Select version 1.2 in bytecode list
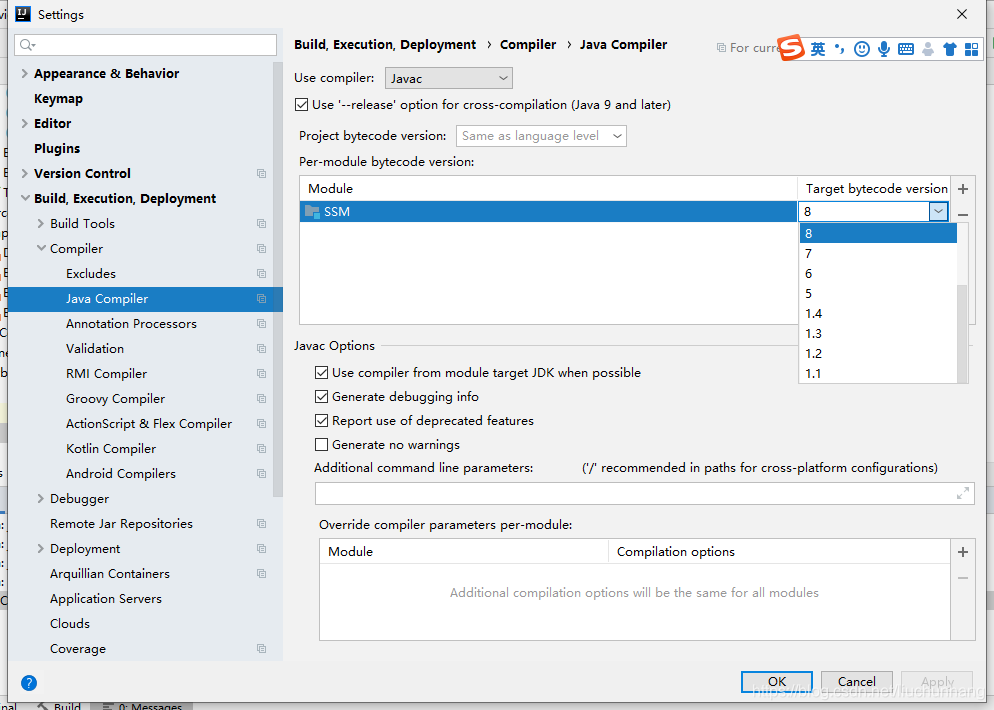 tap(878, 354)
